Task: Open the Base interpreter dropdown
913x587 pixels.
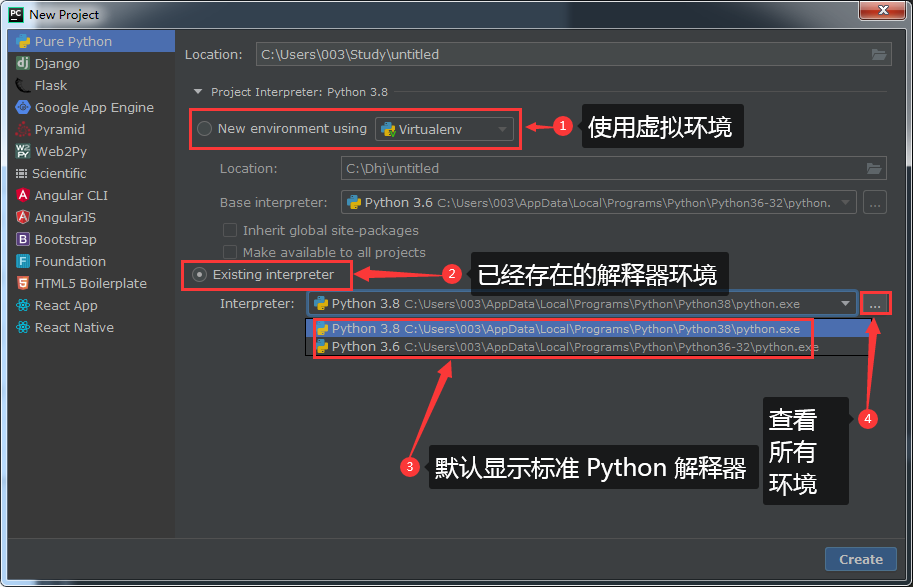Action: coord(599,203)
